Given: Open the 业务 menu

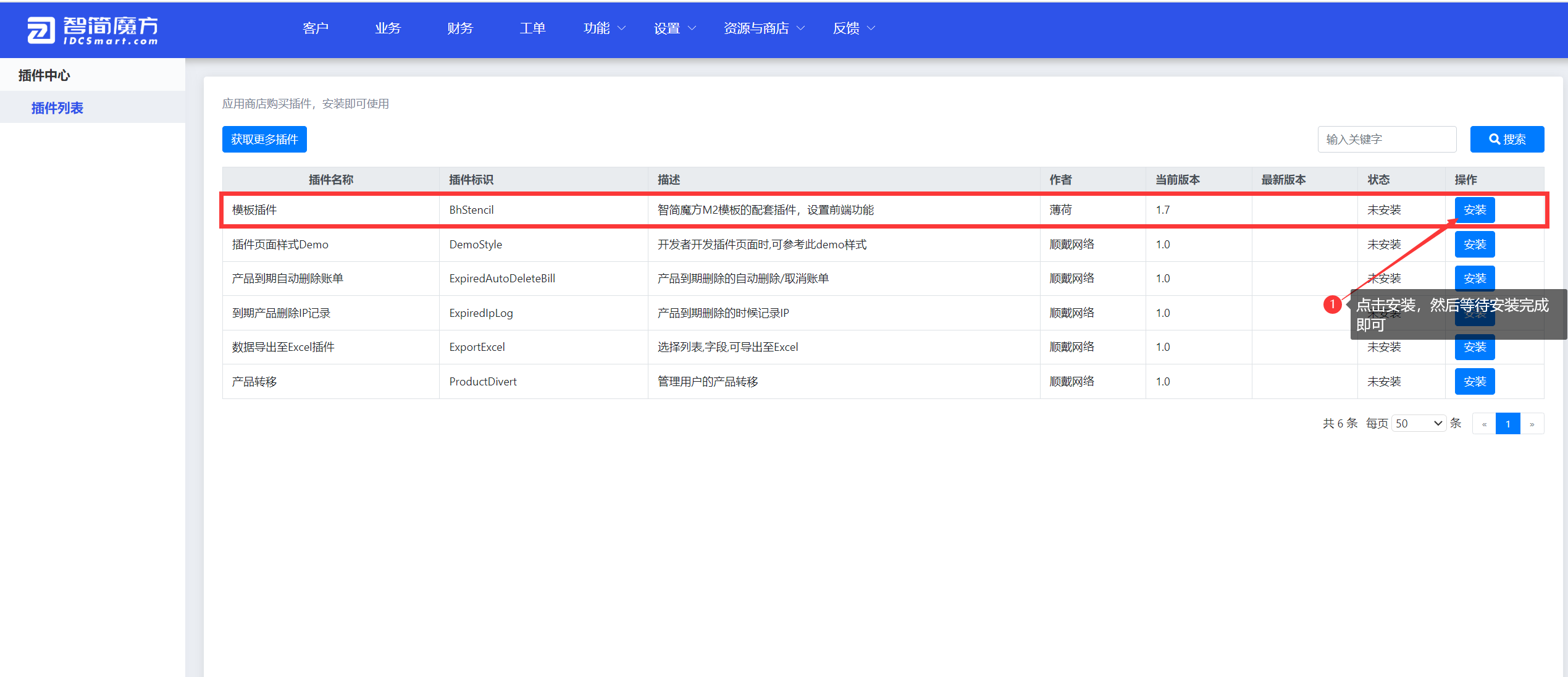Looking at the screenshot, I should [x=388, y=28].
